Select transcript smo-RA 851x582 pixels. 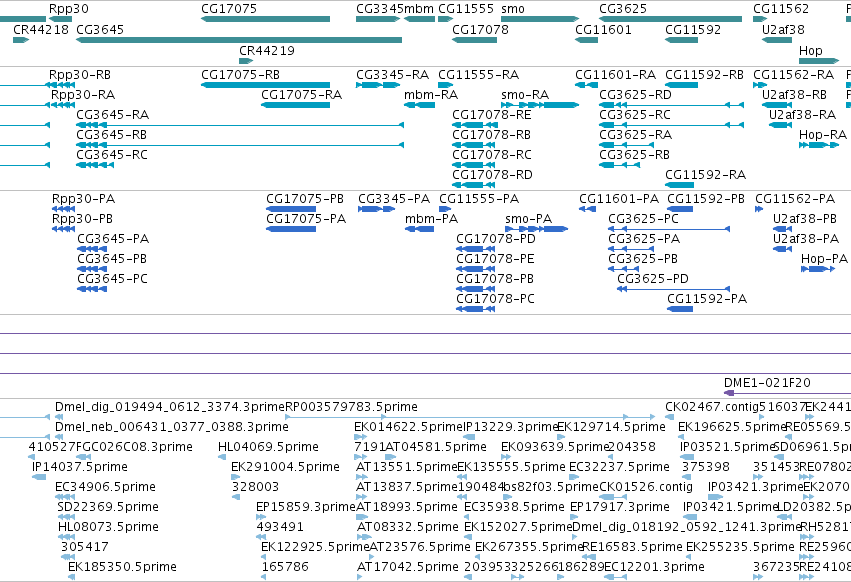pos(540,105)
